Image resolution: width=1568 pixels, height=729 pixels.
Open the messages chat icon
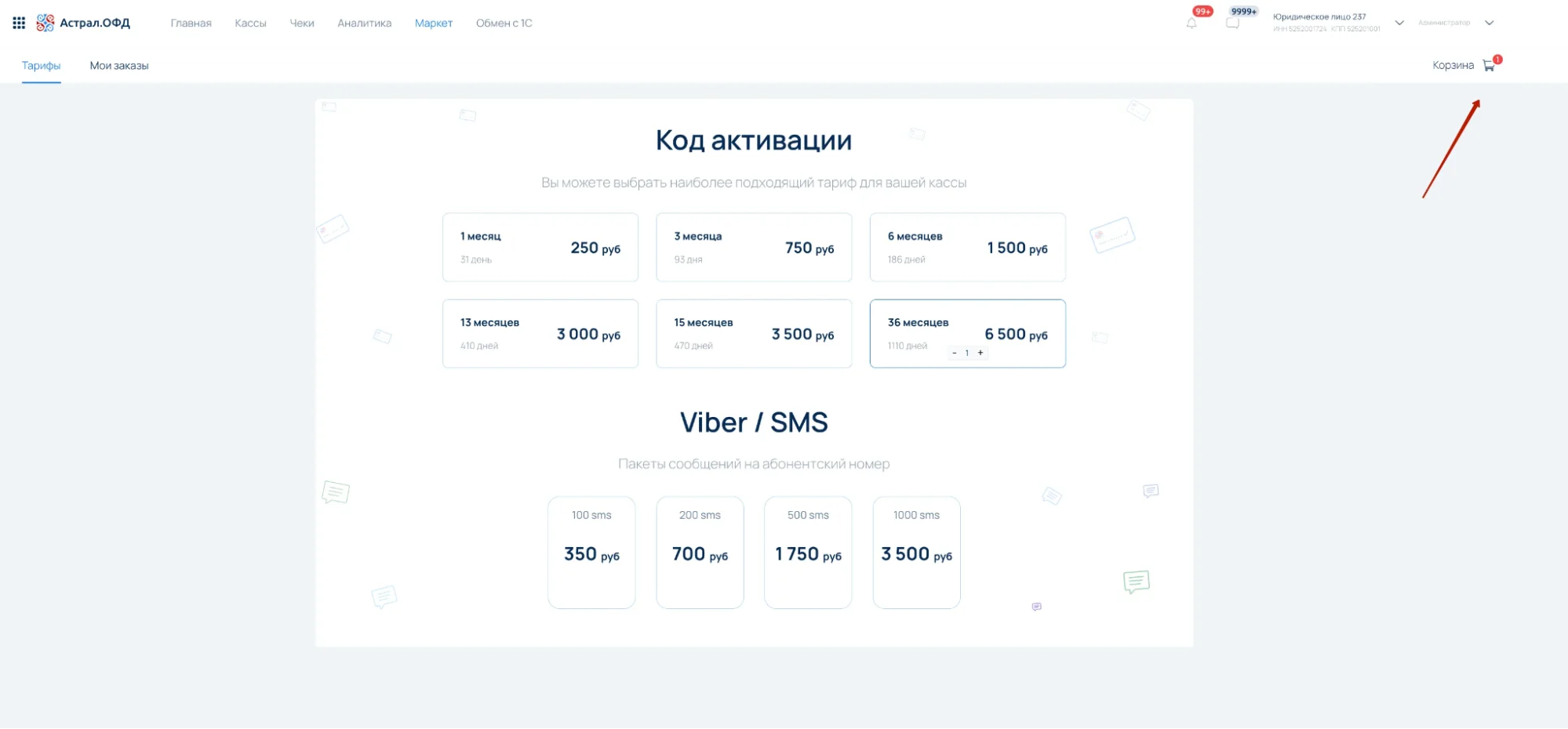coord(1232,24)
